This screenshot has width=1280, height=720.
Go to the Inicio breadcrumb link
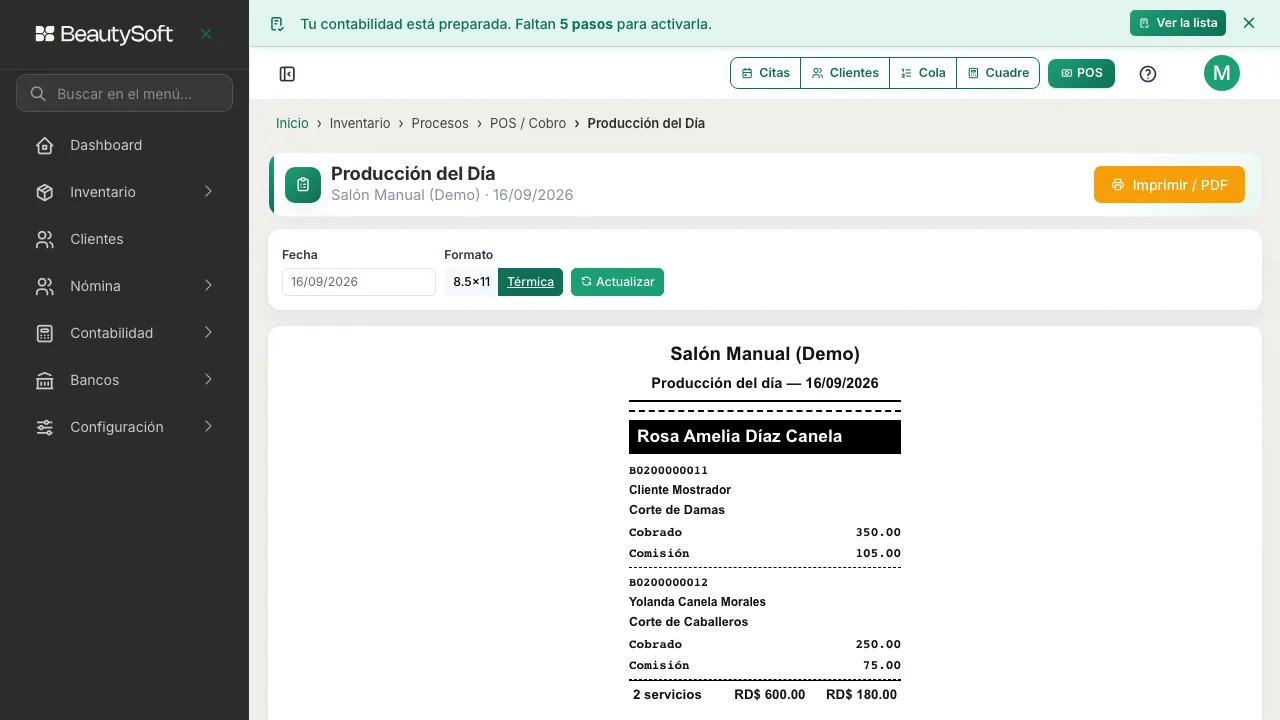292,123
